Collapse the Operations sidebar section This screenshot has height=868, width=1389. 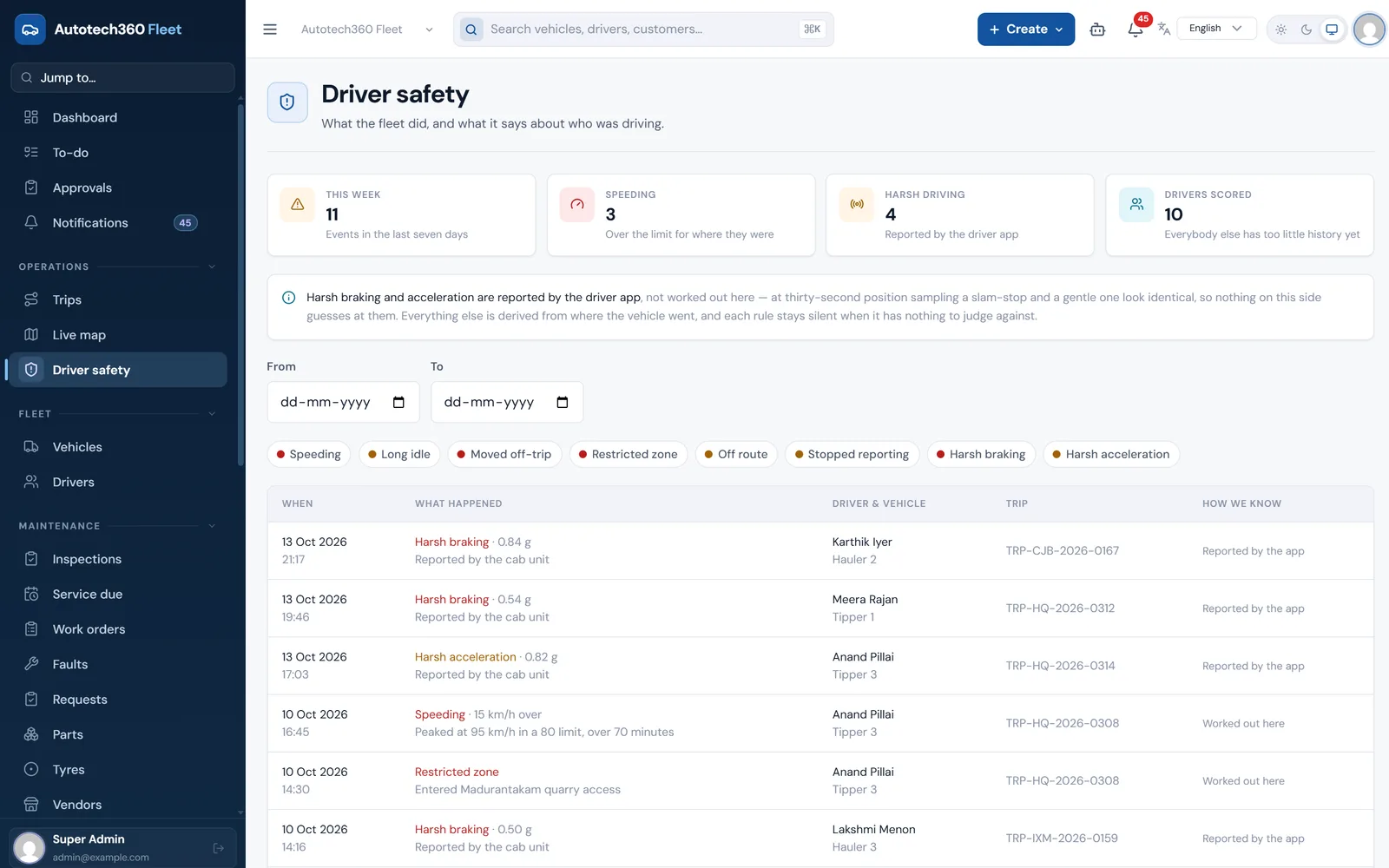212,266
